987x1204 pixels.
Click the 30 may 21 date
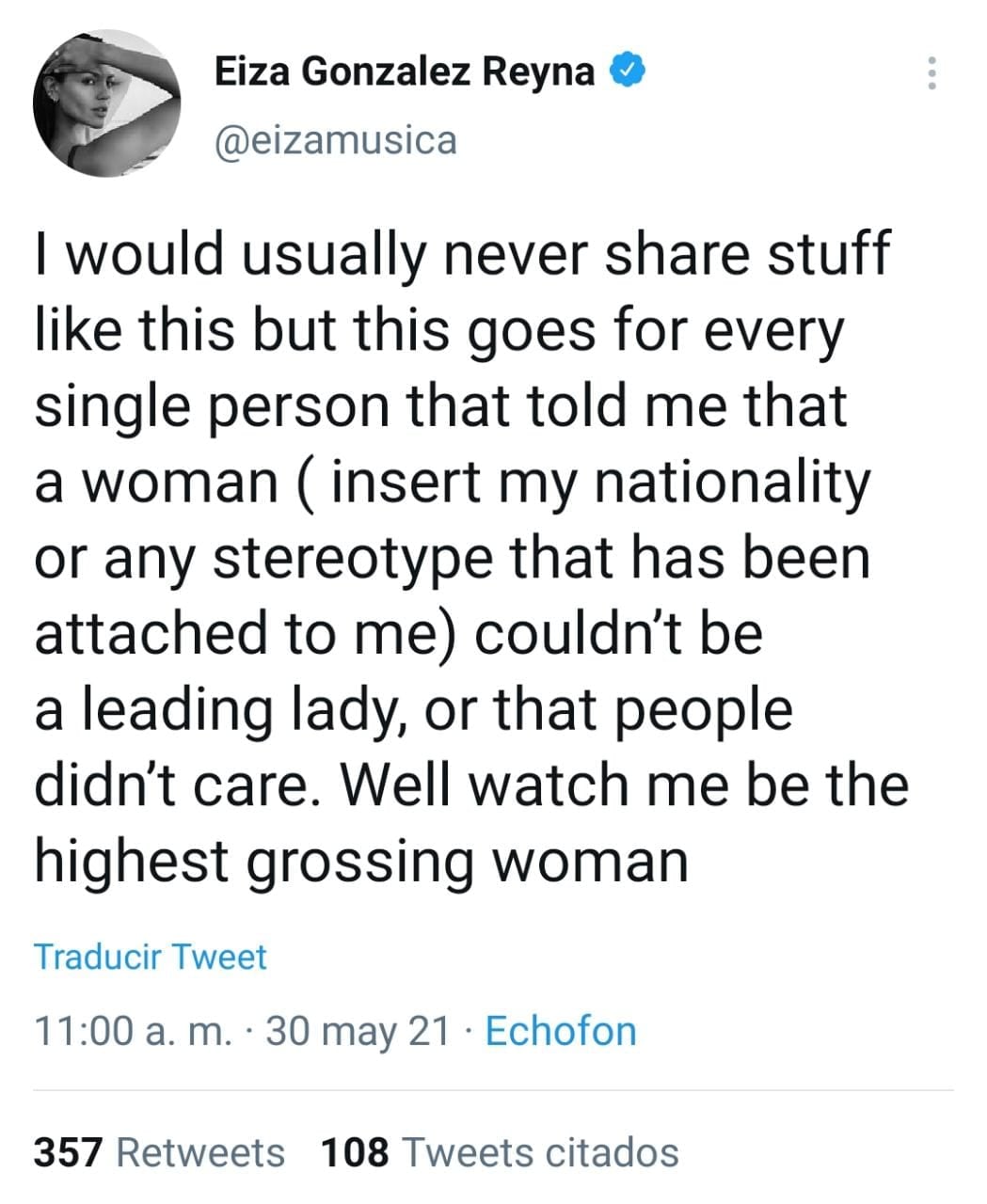[358, 1031]
